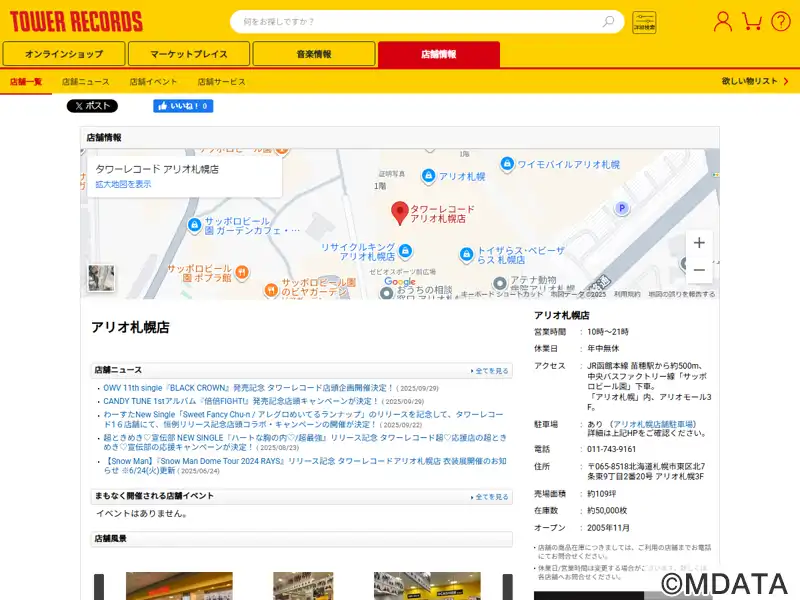Image resolution: width=800 pixels, height=600 pixels.
Task: Click the 年中無休 closed-days value
Action: [x=603, y=348]
